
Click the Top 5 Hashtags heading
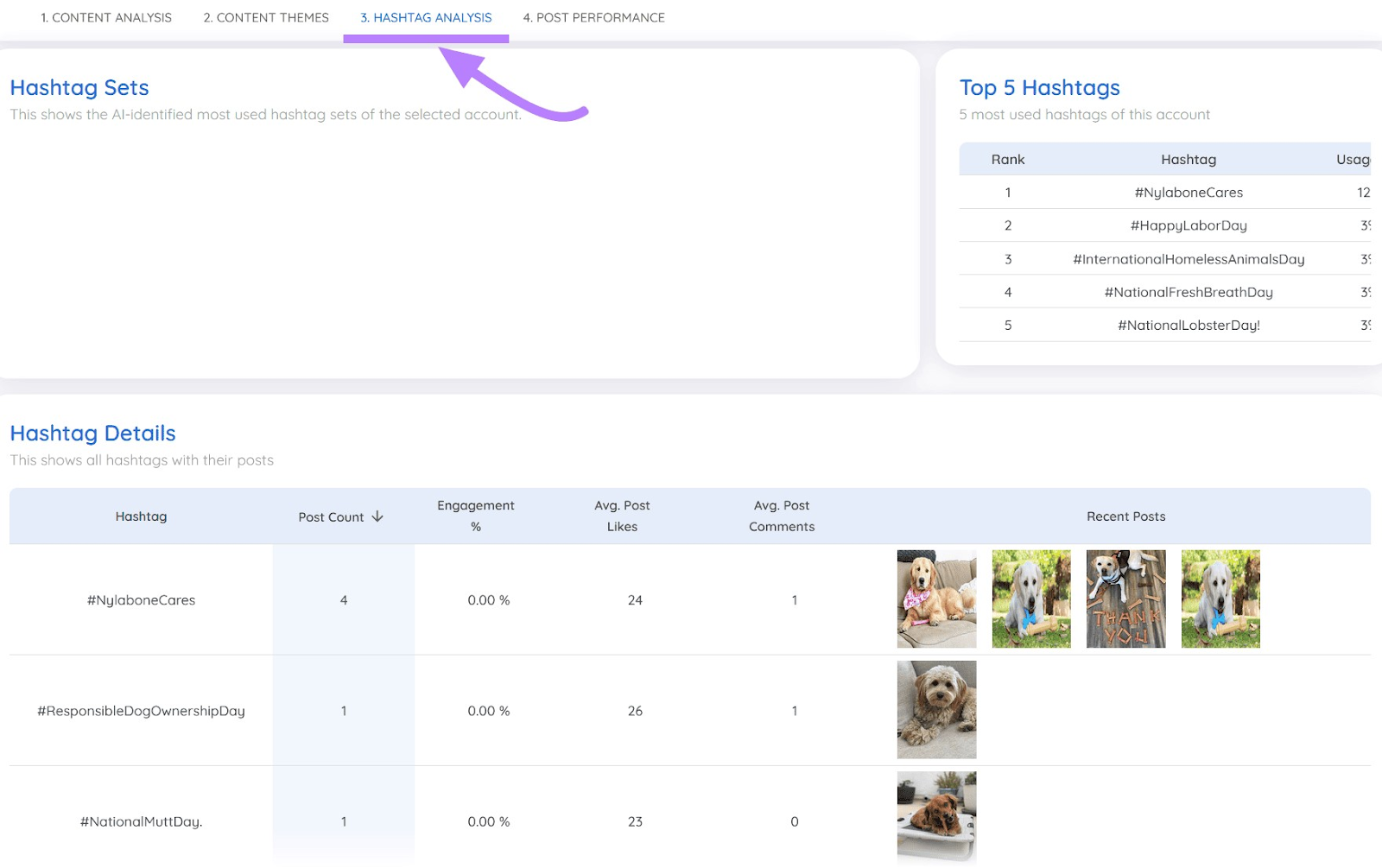coord(1039,88)
